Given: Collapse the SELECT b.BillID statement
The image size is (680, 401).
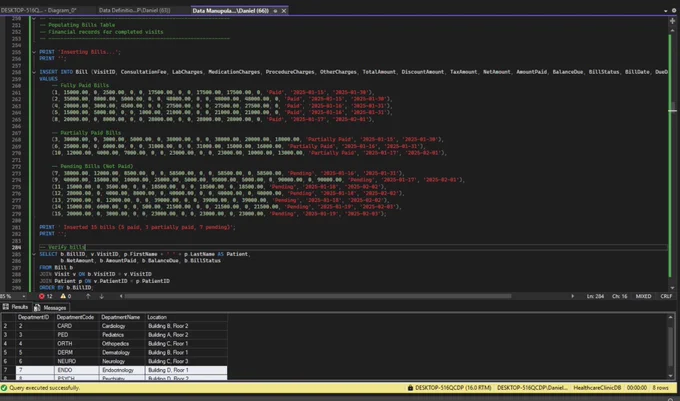Looking at the screenshot, I should [34, 254].
